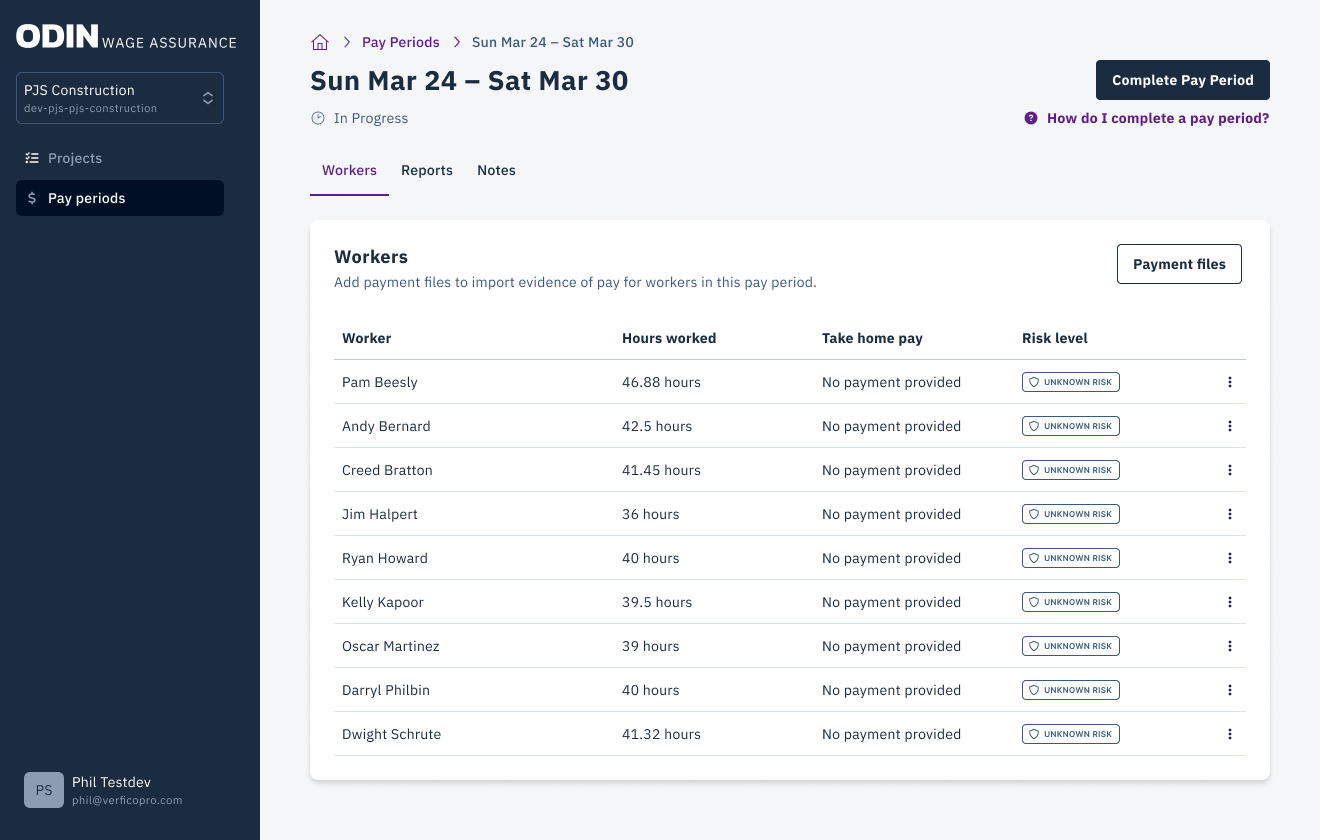
Task: Open the Payment files button
Action: (x=1179, y=263)
